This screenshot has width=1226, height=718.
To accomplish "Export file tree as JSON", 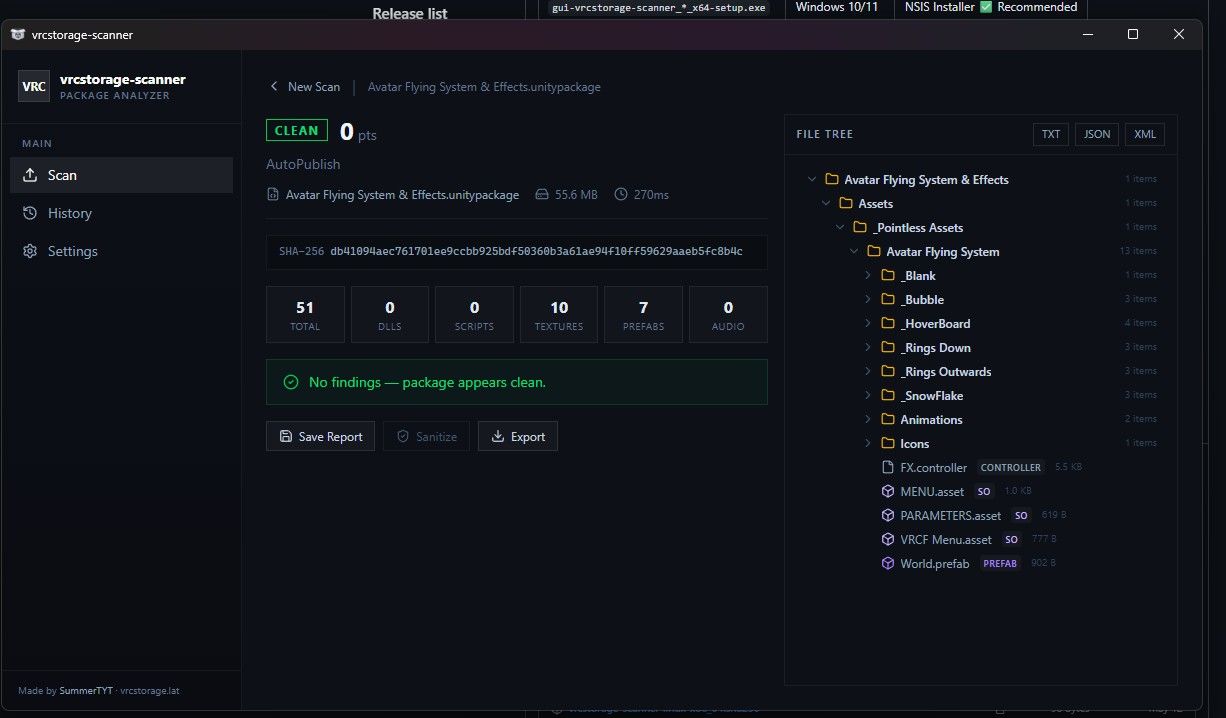I will click(1097, 134).
